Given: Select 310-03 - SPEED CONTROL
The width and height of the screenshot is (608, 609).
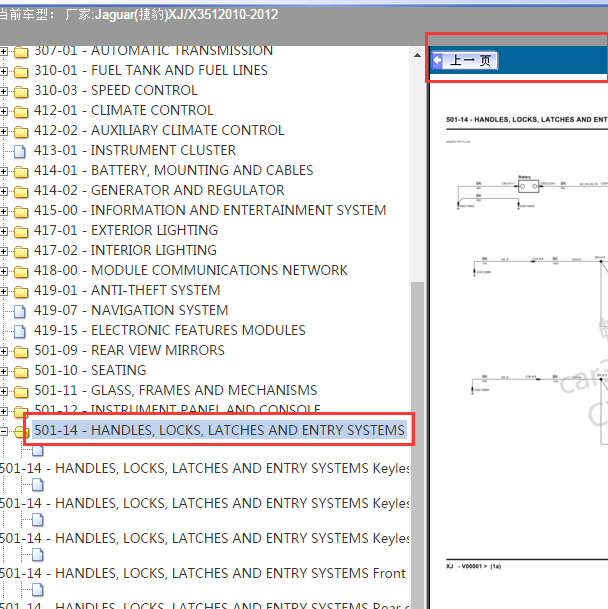Looking at the screenshot, I should point(116,90).
